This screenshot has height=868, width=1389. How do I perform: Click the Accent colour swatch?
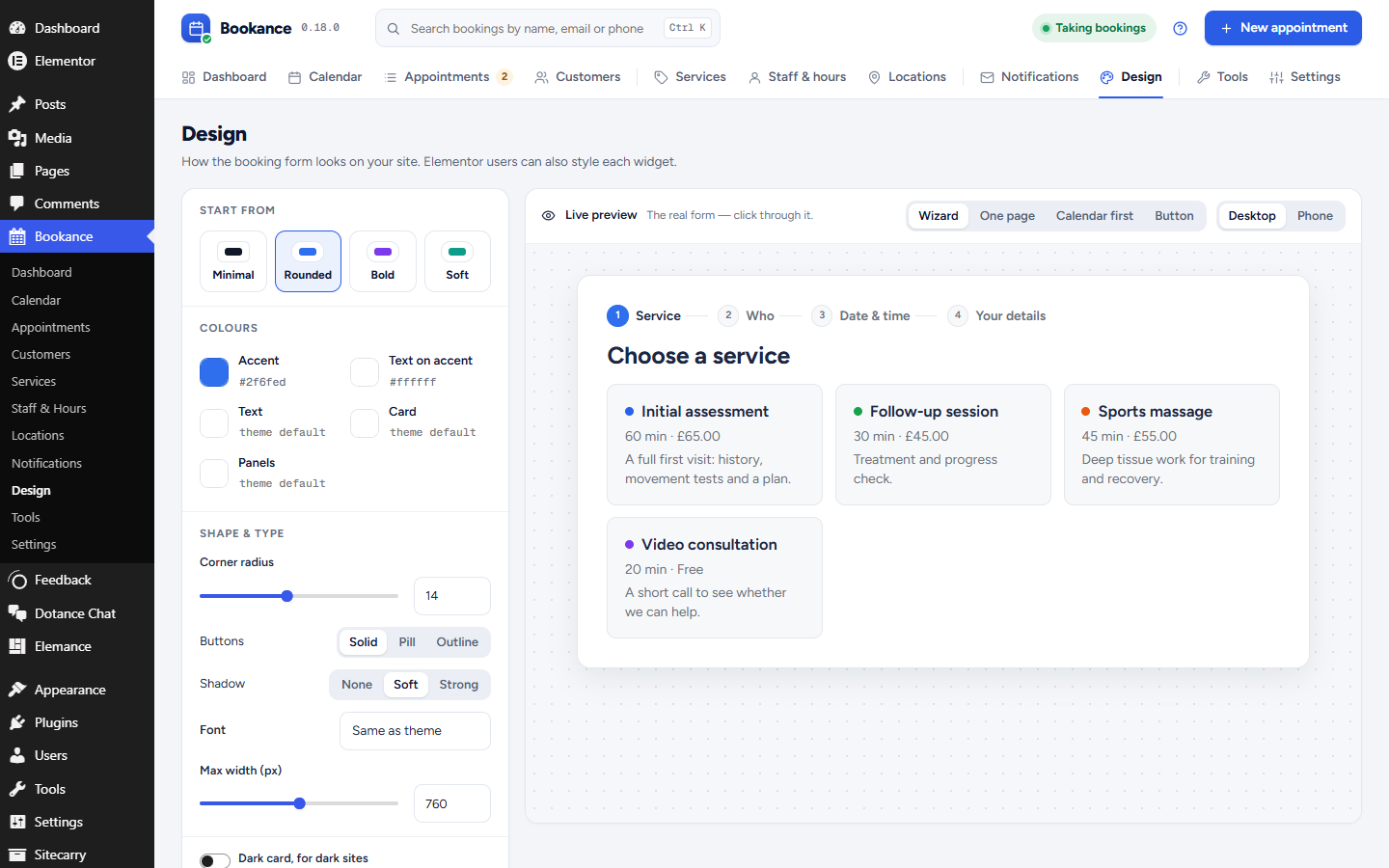214,371
